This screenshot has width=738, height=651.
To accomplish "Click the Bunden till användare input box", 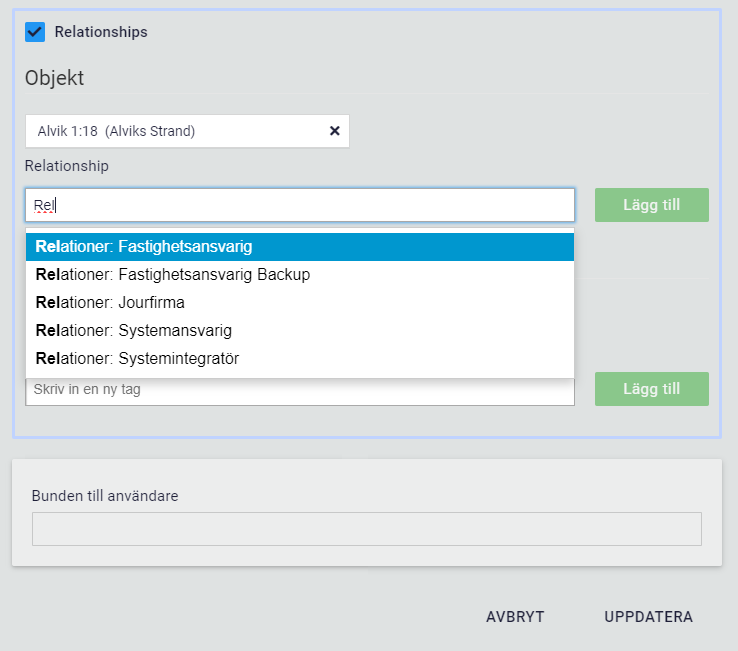I will pos(367,529).
